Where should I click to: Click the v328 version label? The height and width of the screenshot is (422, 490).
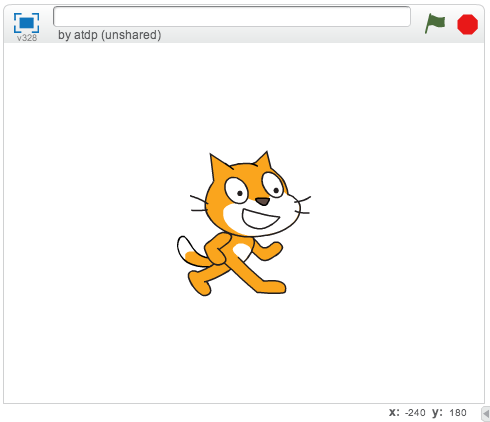pyautogui.click(x=27, y=38)
